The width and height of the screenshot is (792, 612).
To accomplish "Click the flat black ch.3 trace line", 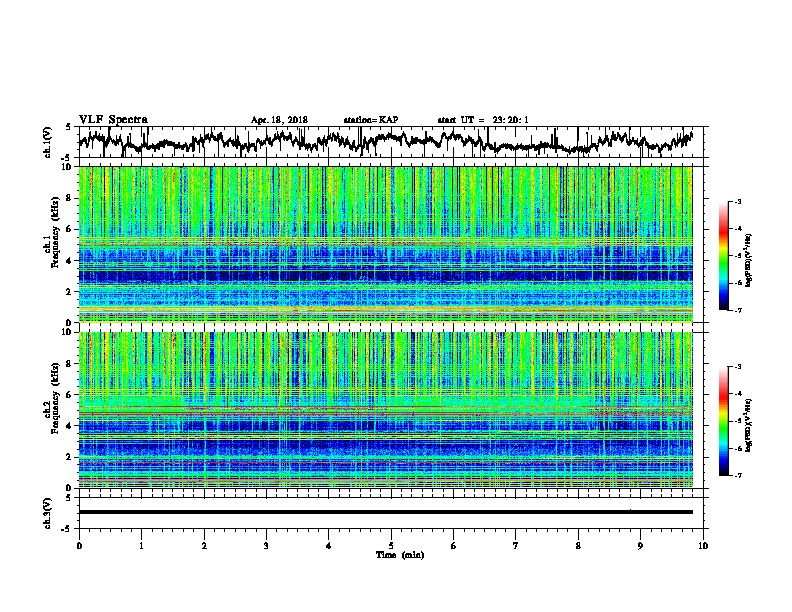I will pyautogui.click(x=385, y=512).
